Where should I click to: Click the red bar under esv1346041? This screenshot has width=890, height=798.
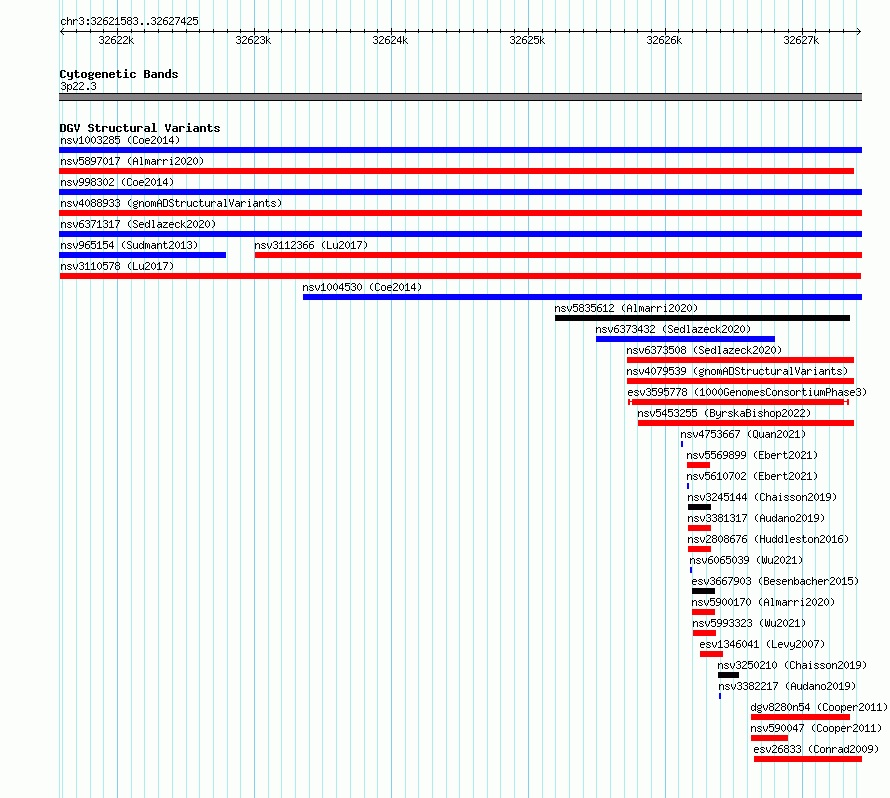coord(711,654)
